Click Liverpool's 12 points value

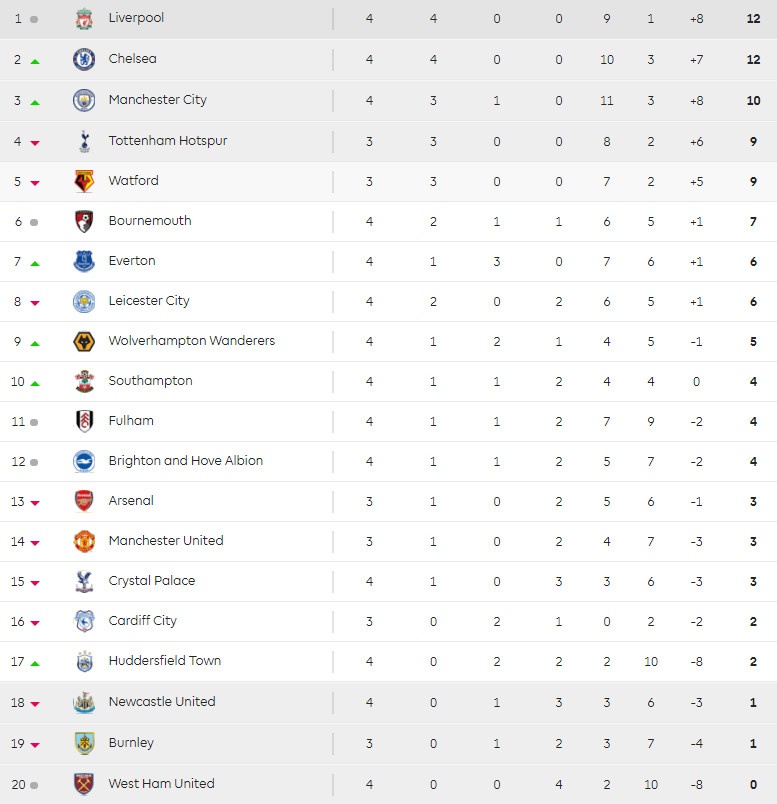point(753,18)
